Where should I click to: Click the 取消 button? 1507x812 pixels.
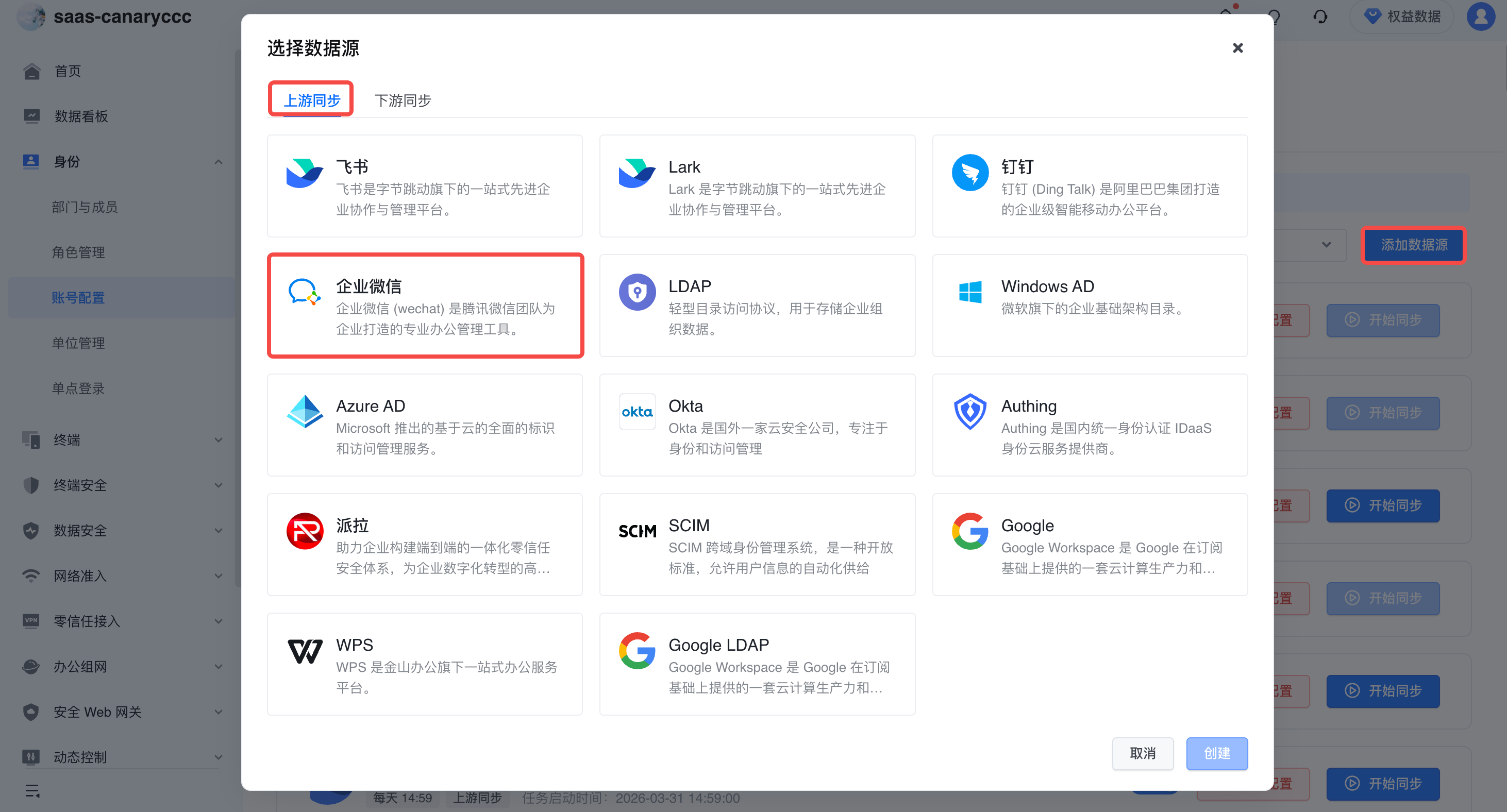1142,753
